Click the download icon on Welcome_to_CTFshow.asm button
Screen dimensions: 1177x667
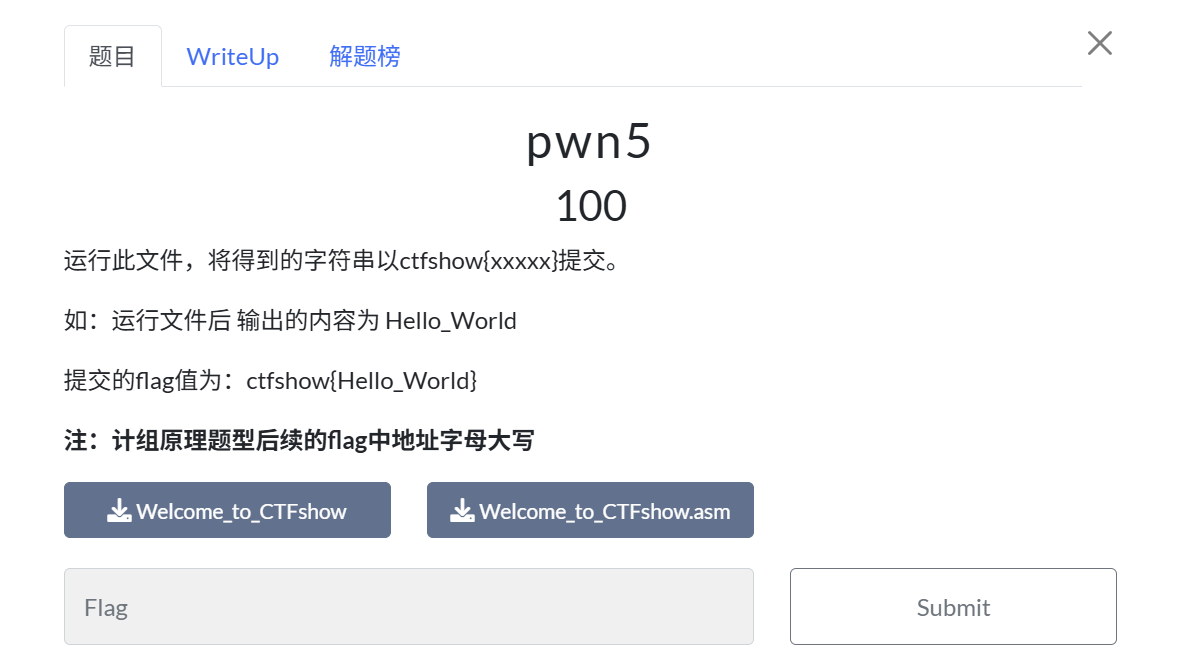coord(462,511)
